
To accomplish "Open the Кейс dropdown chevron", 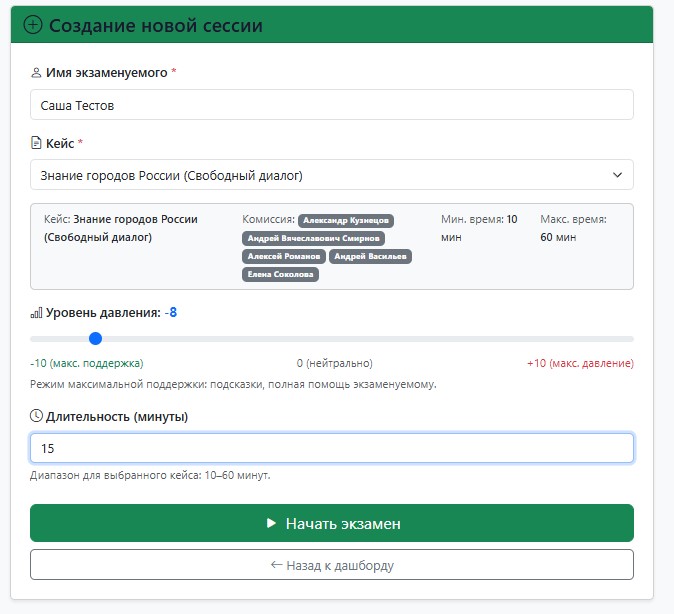I will click(x=617, y=175).
